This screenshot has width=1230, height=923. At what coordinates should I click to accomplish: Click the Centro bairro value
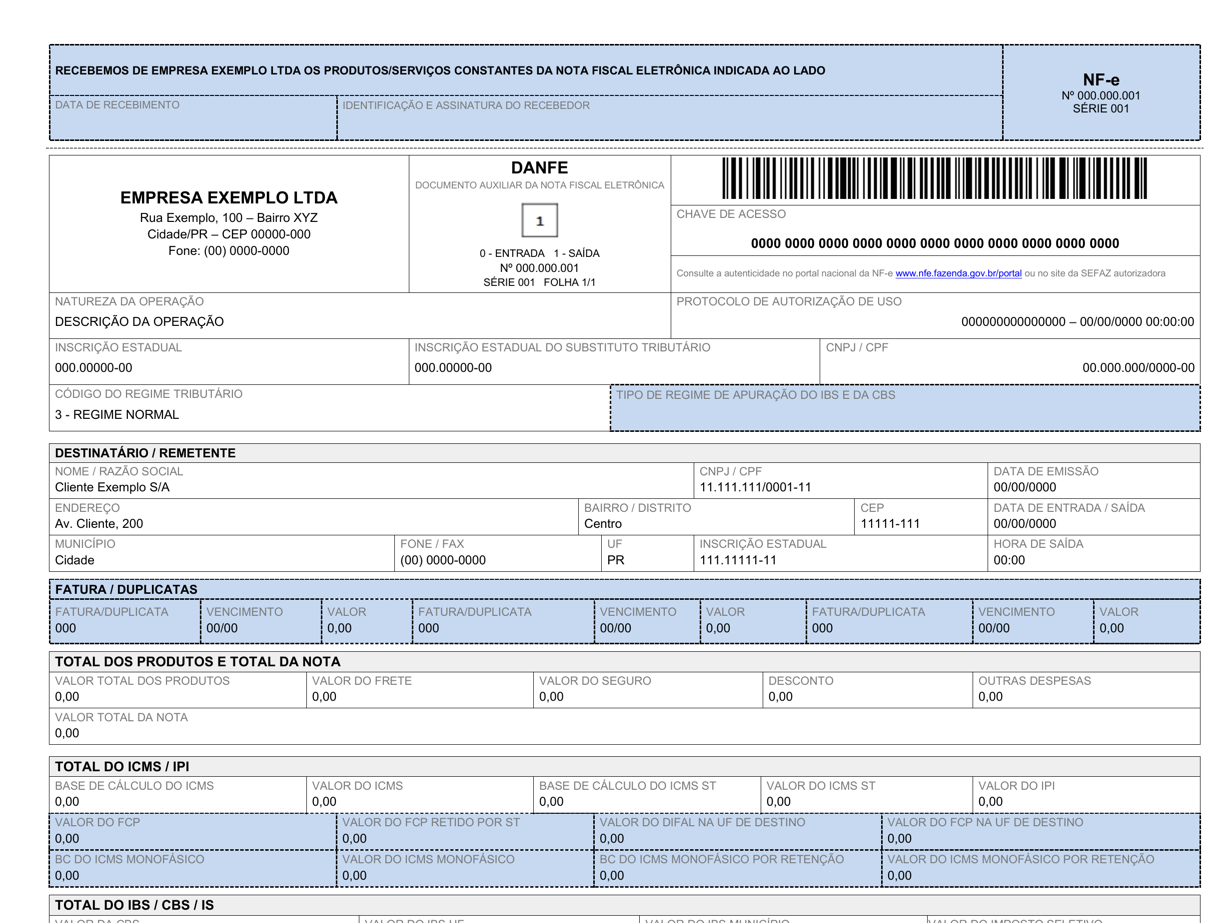click(x=603, y=524)
